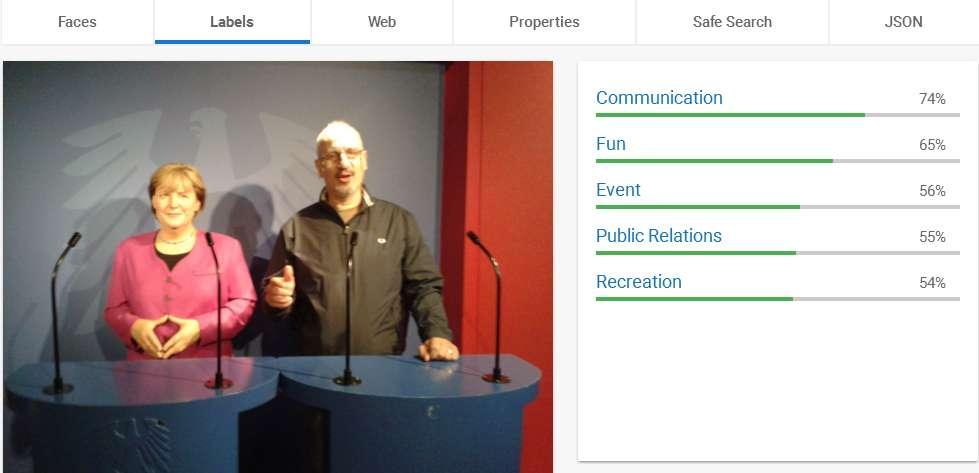Viewport: 979px width, 473px height.
Task: Select the Public Relations label
Action: [658, 236]
